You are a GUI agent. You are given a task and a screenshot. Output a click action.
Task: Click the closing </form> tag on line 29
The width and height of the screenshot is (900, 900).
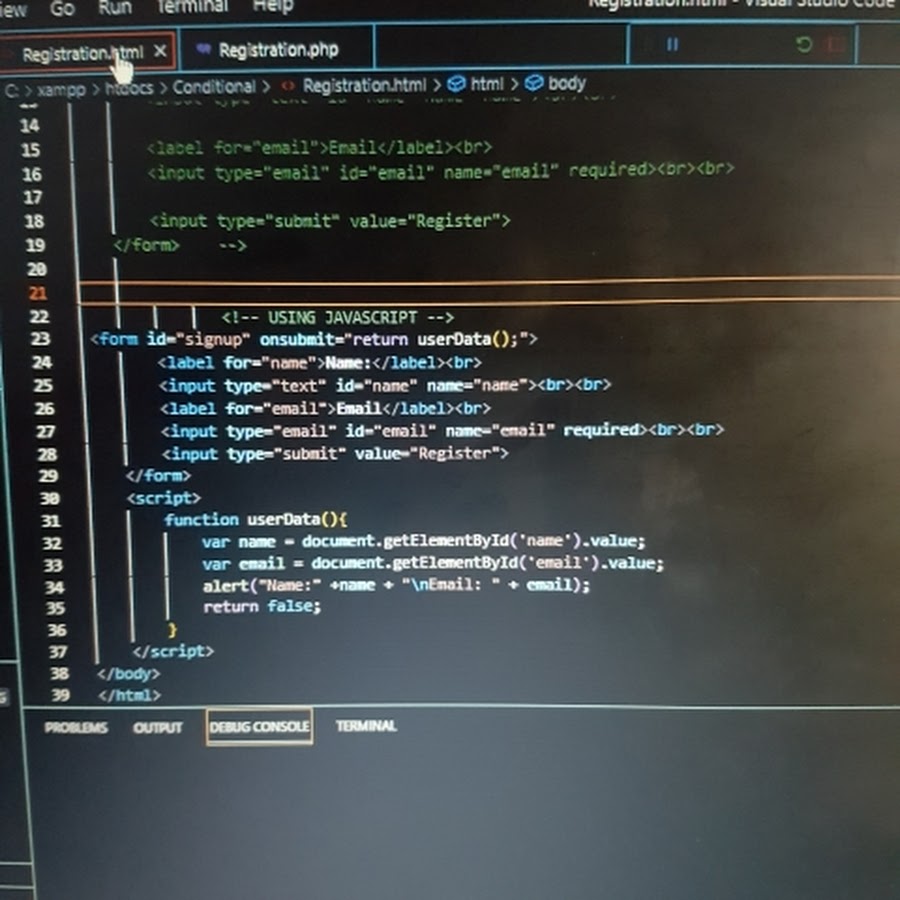[158, 475]
